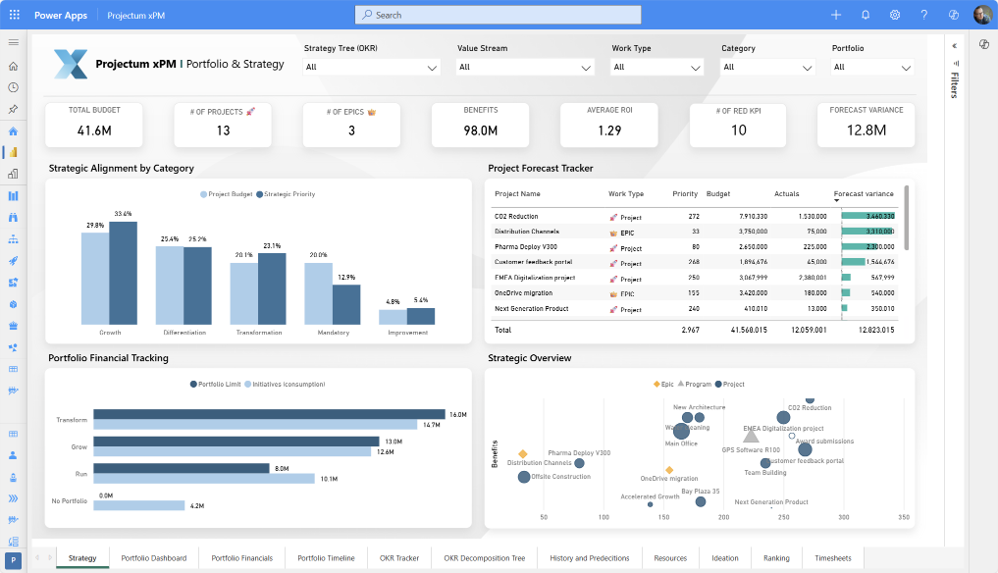The width and height of the screenshot is (998, 573).
Task: Click the Strategic Priority legend swatch
Action: (259, 194)
